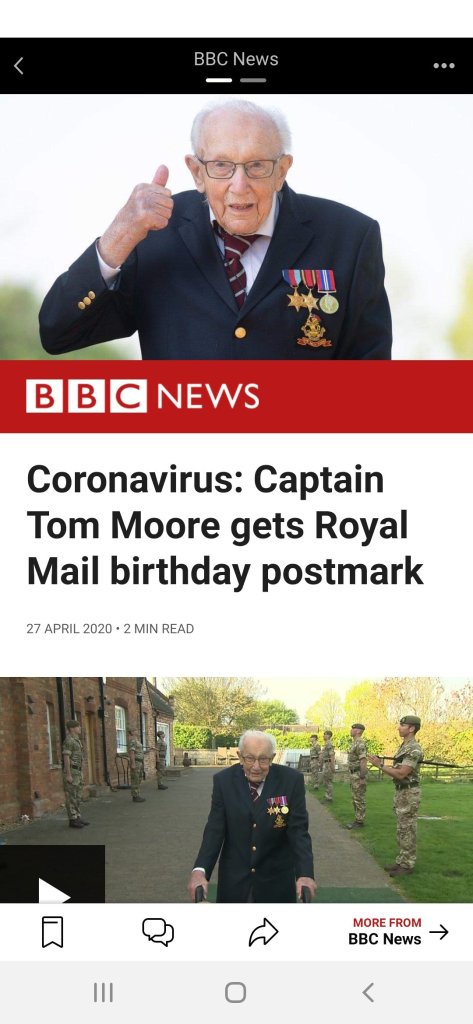This screenshot has height=1024, width=473.
Task: Play the video of Captain Tom walking
Action: click(x=53, y=891)
